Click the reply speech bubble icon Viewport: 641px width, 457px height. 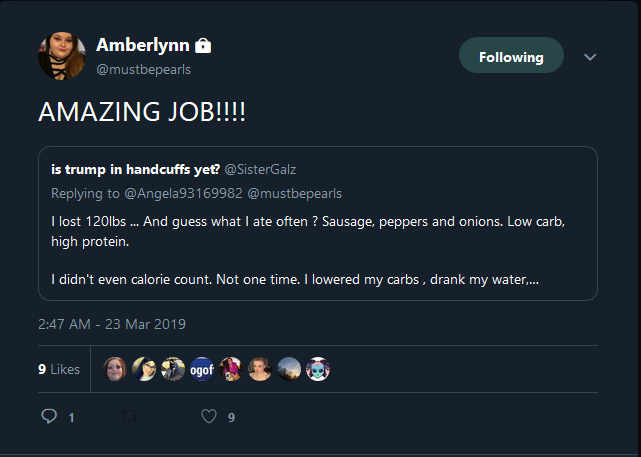coord(49,416)
